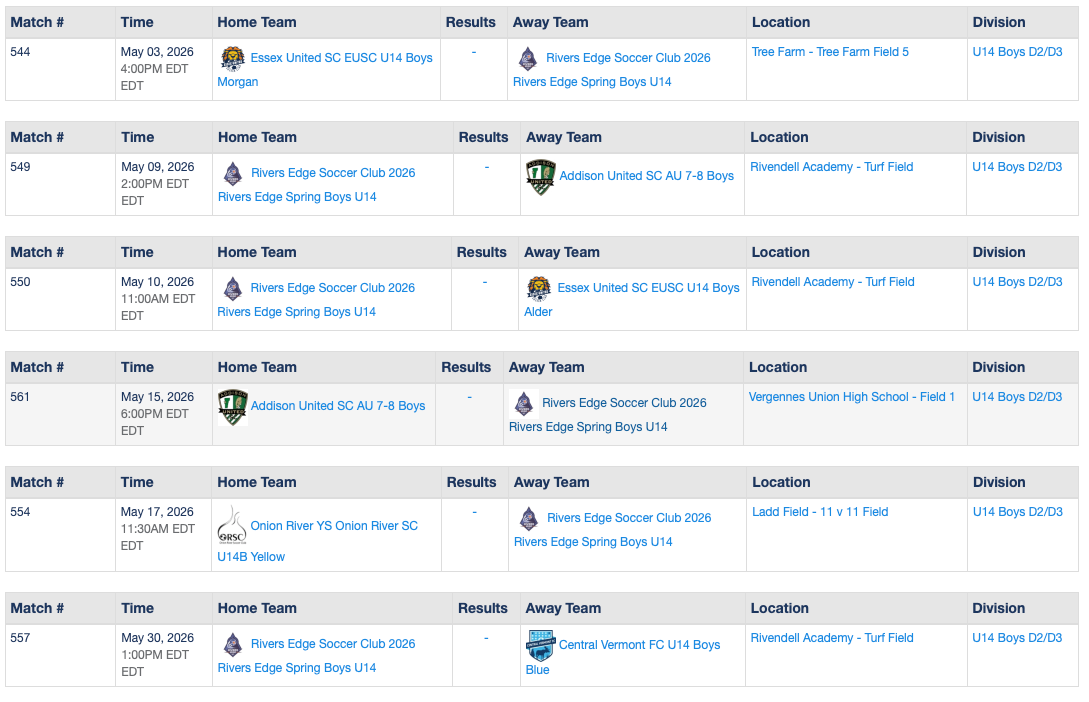This screenshot has width=1089, height=702.
Task: Click Onion River YS Onion River SC team link
Action: click(x=334, y=526)
